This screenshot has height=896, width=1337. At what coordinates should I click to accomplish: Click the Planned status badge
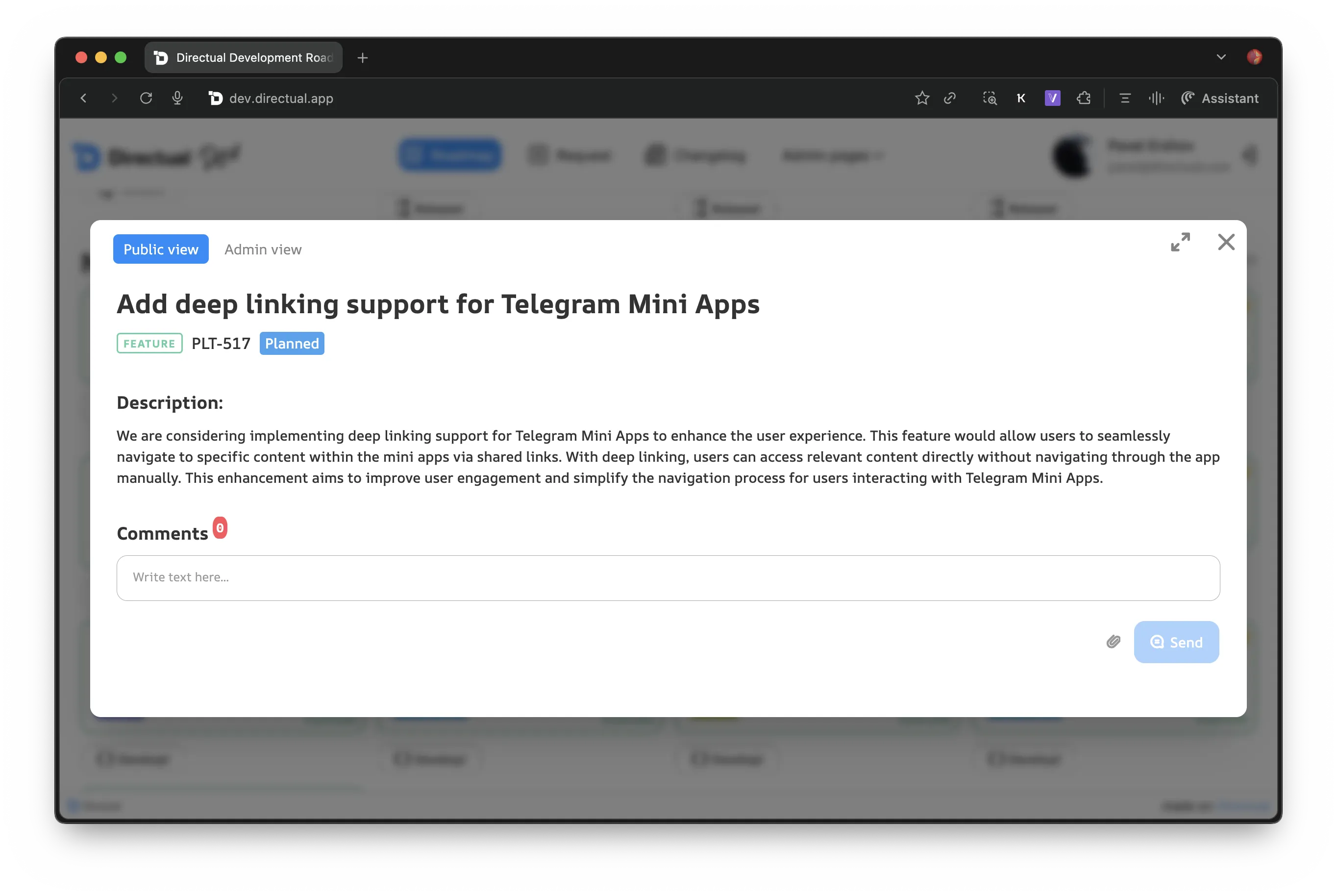click(x=292, y=344)
